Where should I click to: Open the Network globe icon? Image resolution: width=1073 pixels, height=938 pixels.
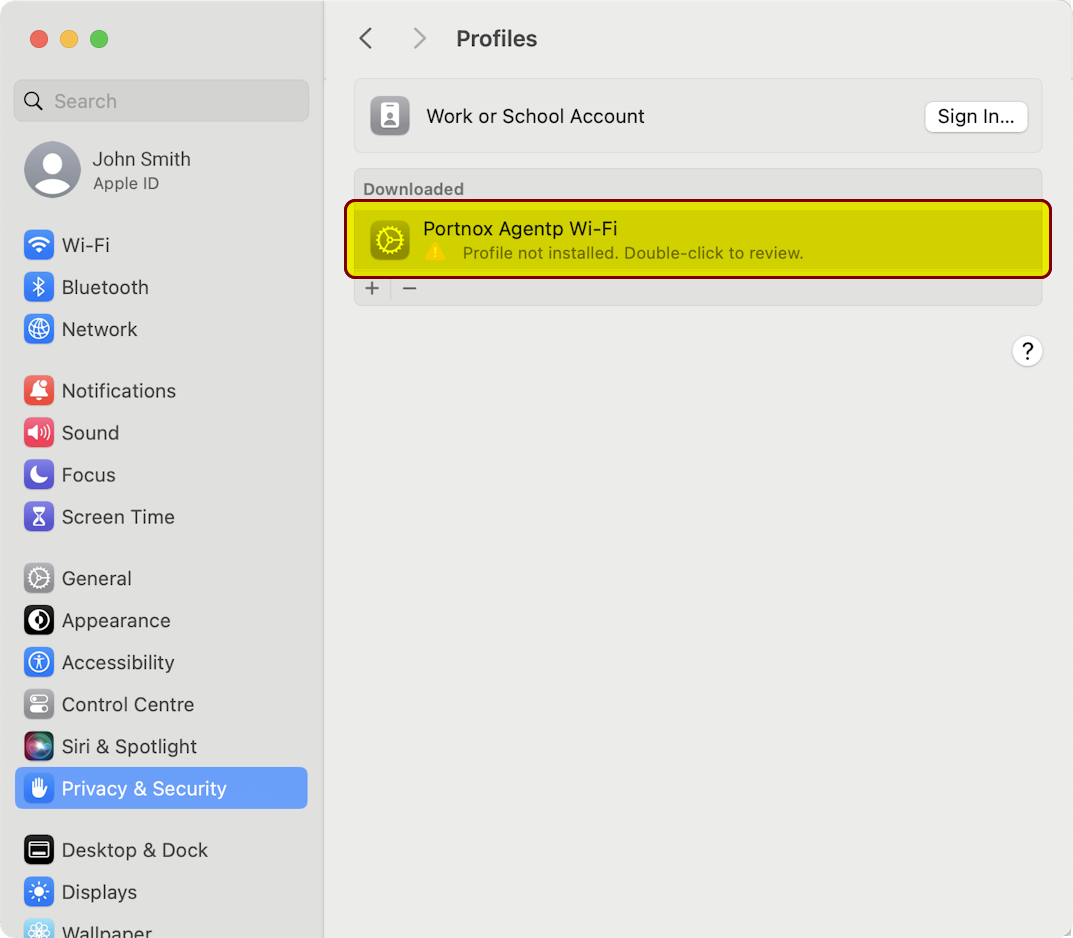(39, 329)
